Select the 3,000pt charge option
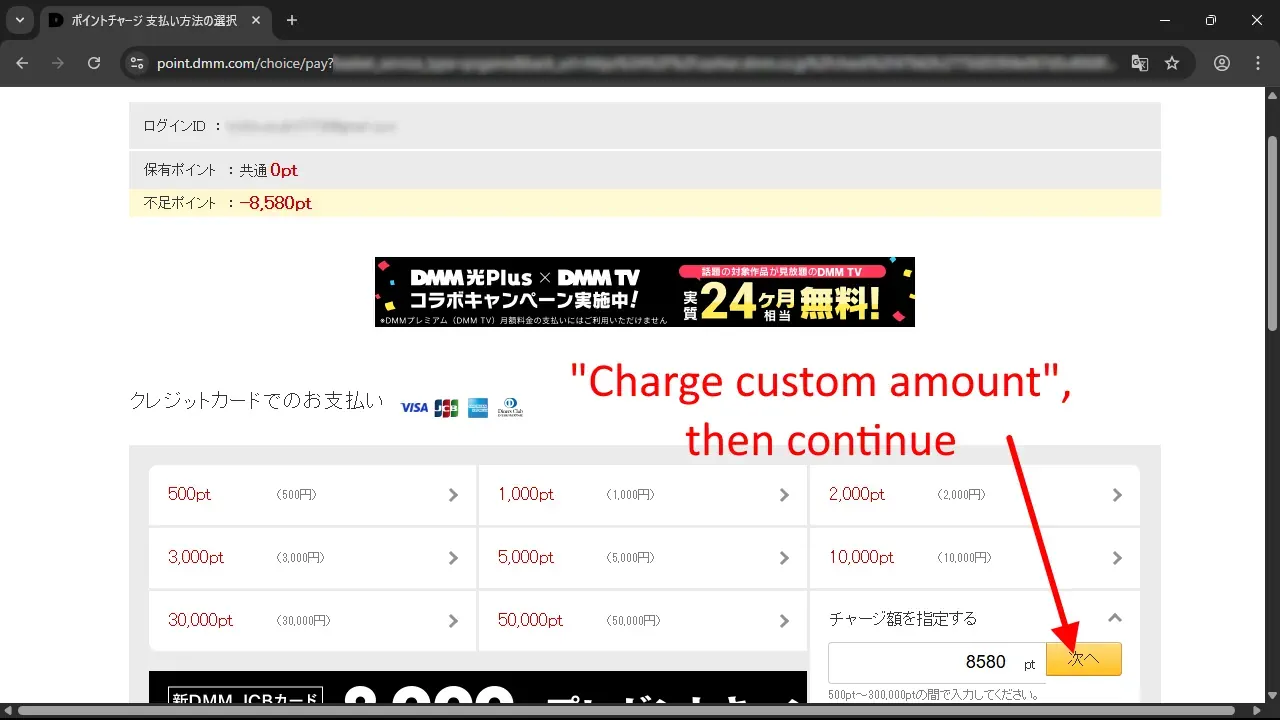The height and width of the screenshot is (720, 1280). click(313, 557)
